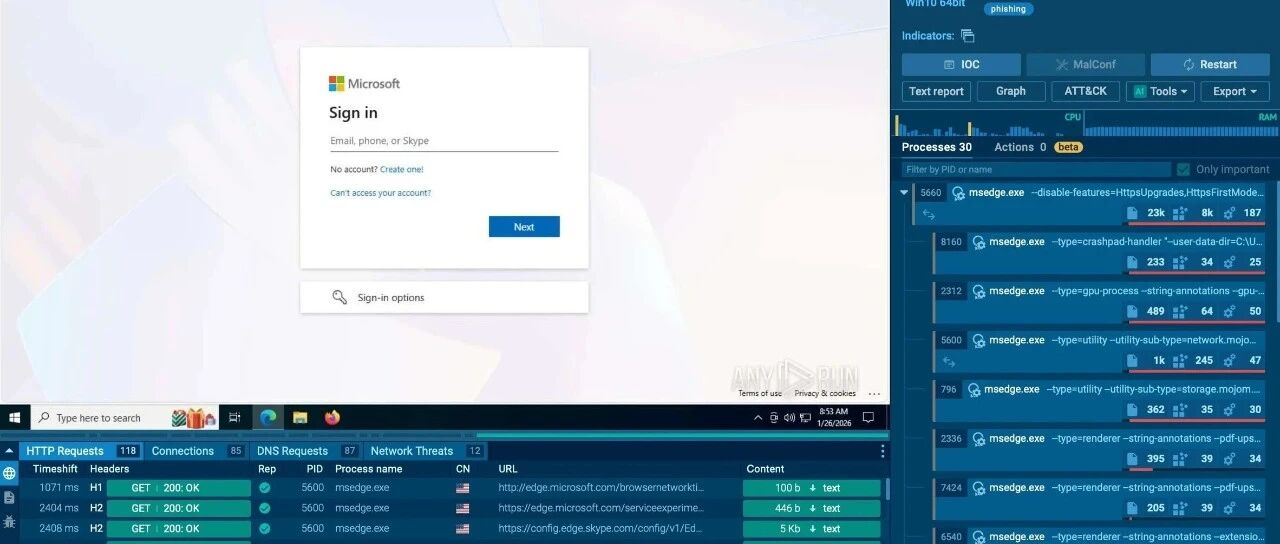This screenshot has height=544, width=1280.
Task: Open the ATT&CK matrix button
Action: [x=1085, y=91]
